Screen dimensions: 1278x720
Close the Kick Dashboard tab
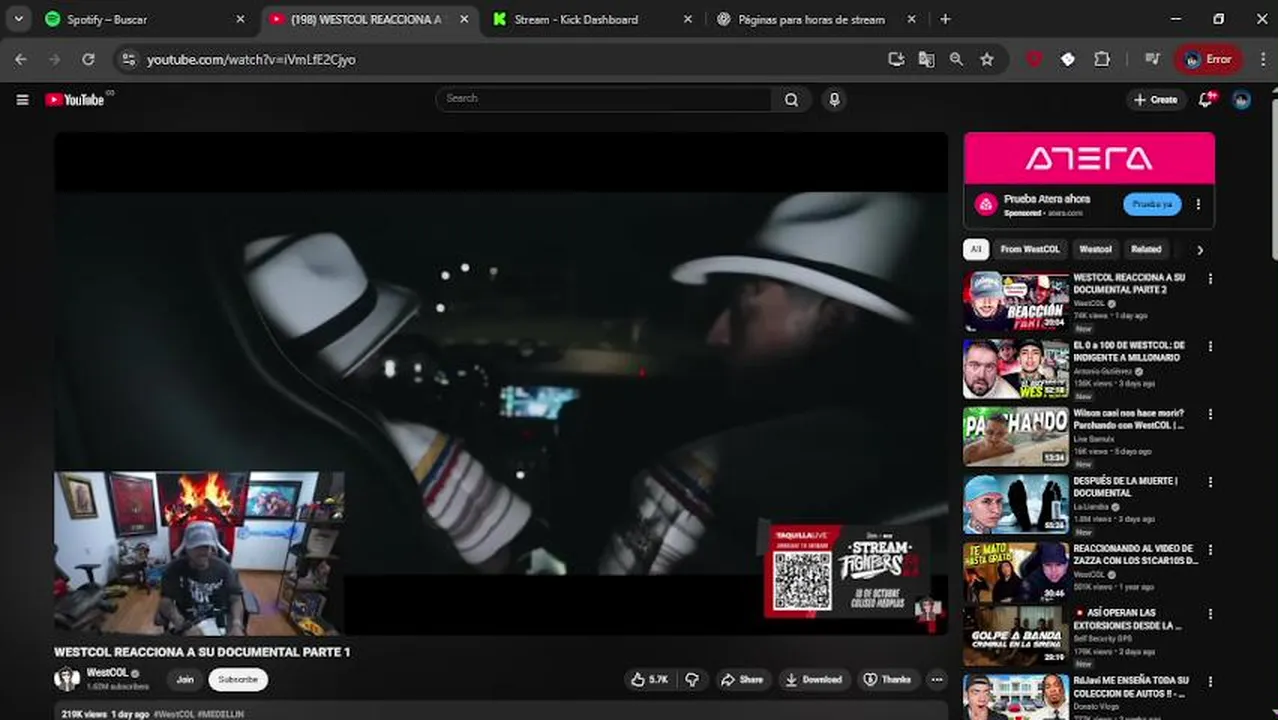pyautogui.click(x=687, y=19)
